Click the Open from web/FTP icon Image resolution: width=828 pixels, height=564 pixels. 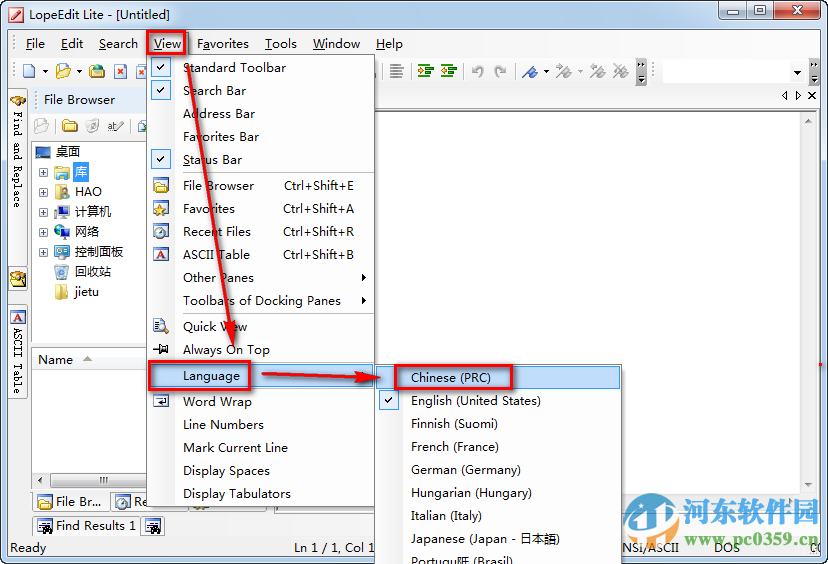[x=97, y=71]
